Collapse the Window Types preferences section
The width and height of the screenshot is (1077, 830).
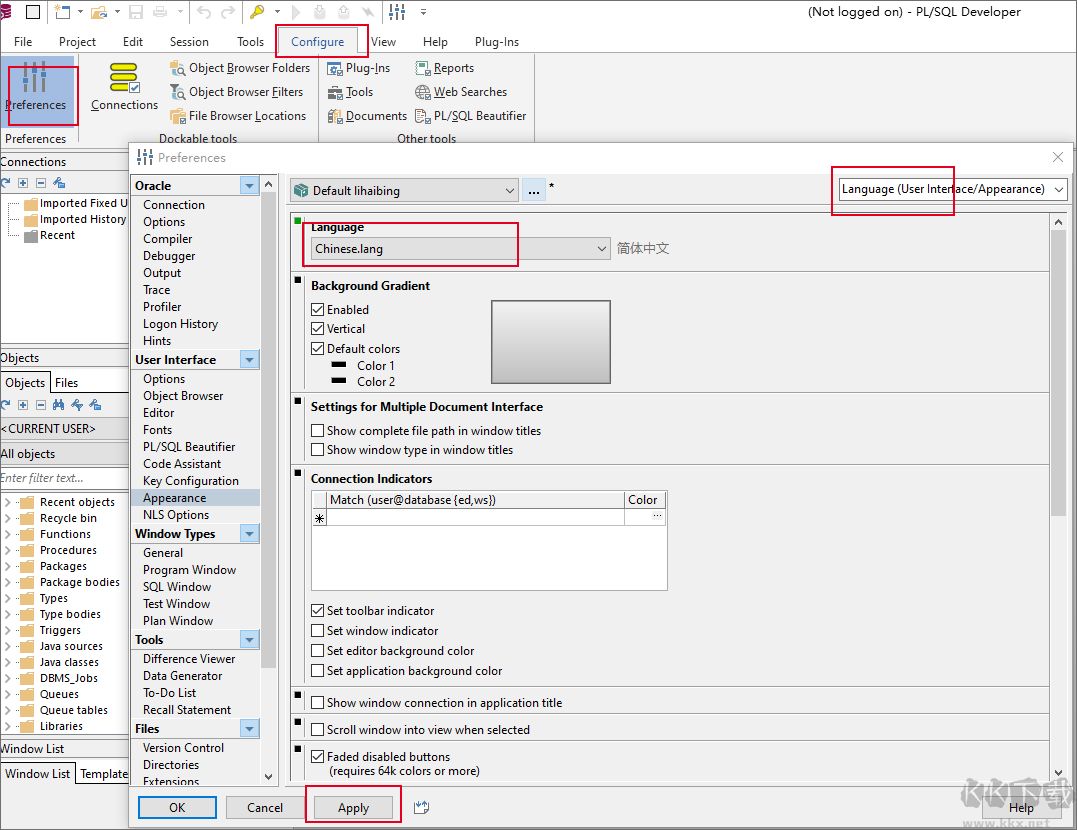pos(250,533)
